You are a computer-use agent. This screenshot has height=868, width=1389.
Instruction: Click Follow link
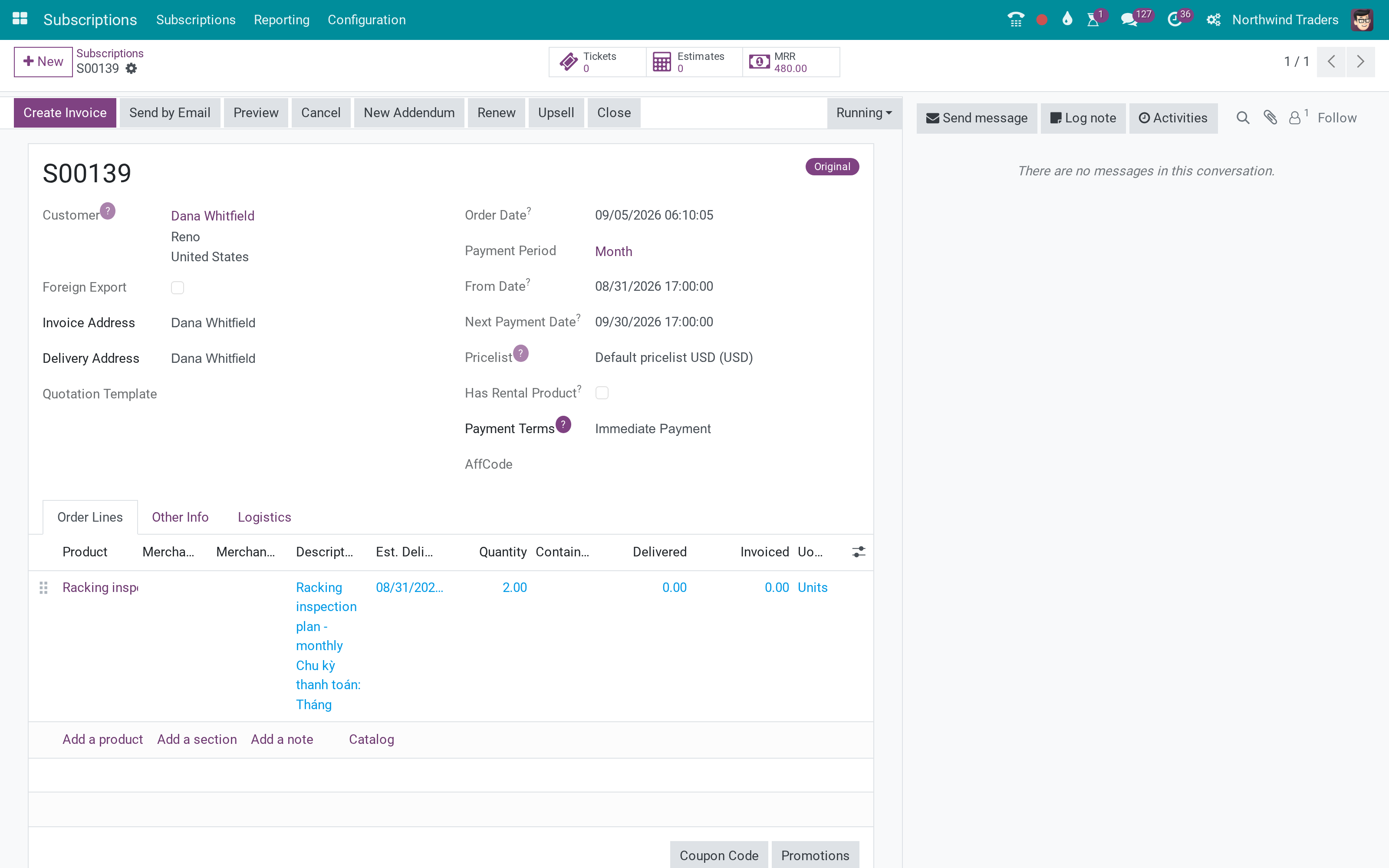pyautogui.click(x=1337, y=118)
